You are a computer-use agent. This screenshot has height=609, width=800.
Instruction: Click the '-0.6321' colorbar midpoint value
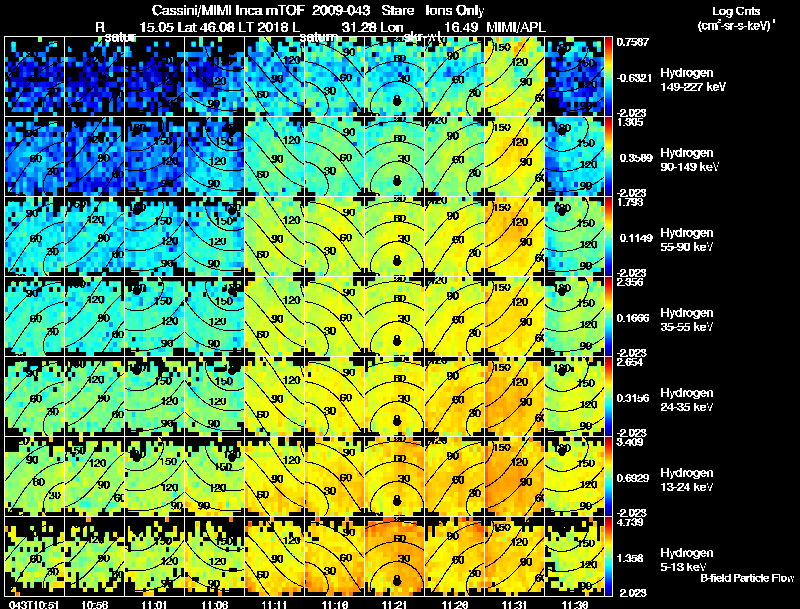click(x=634, y=78)
